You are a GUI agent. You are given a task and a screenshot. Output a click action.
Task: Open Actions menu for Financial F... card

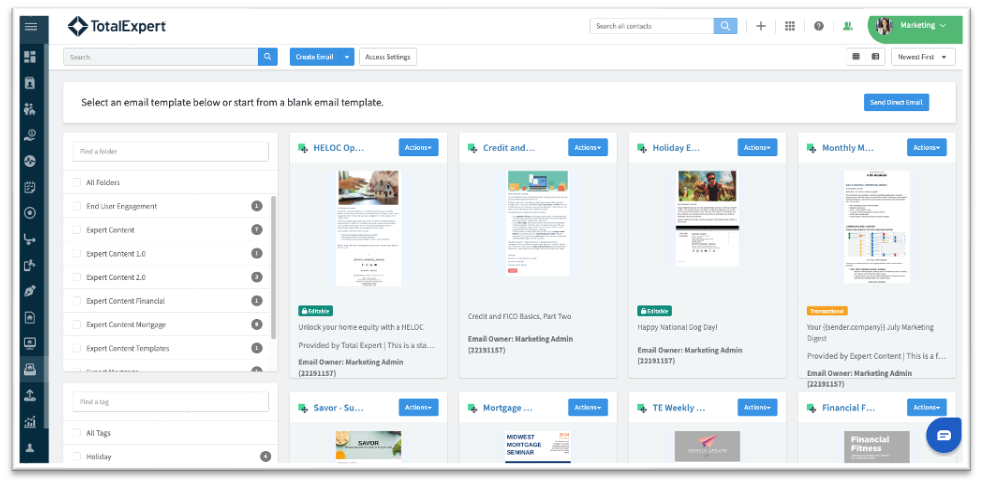(927, 408)
